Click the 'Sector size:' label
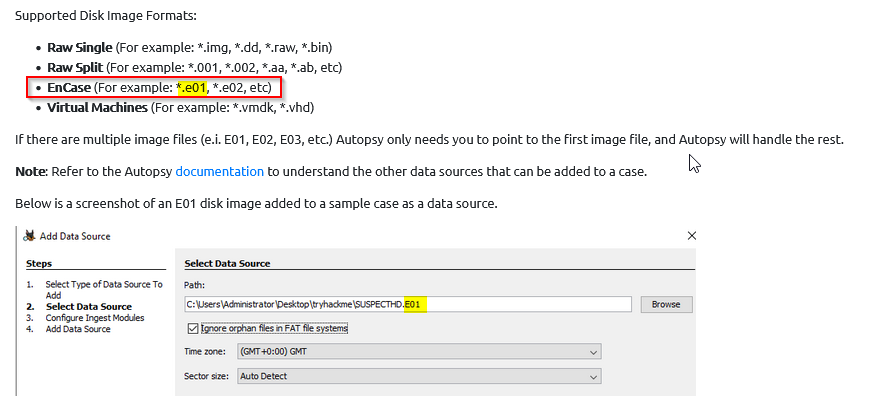Viewport: 872px width, 402px height. (x=206, y=376)
